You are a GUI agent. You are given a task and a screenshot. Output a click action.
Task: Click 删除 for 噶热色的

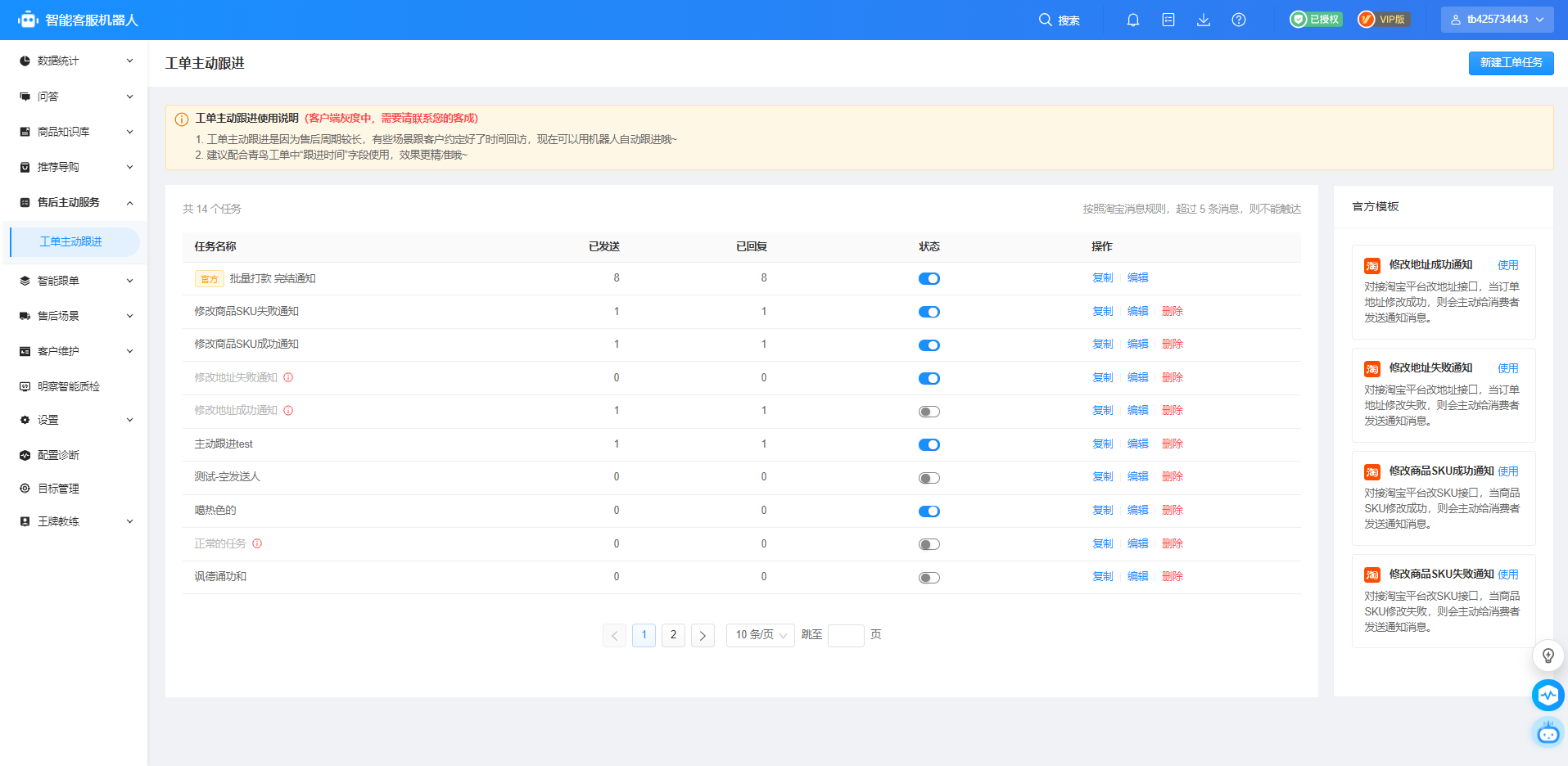click(1173, 510)
